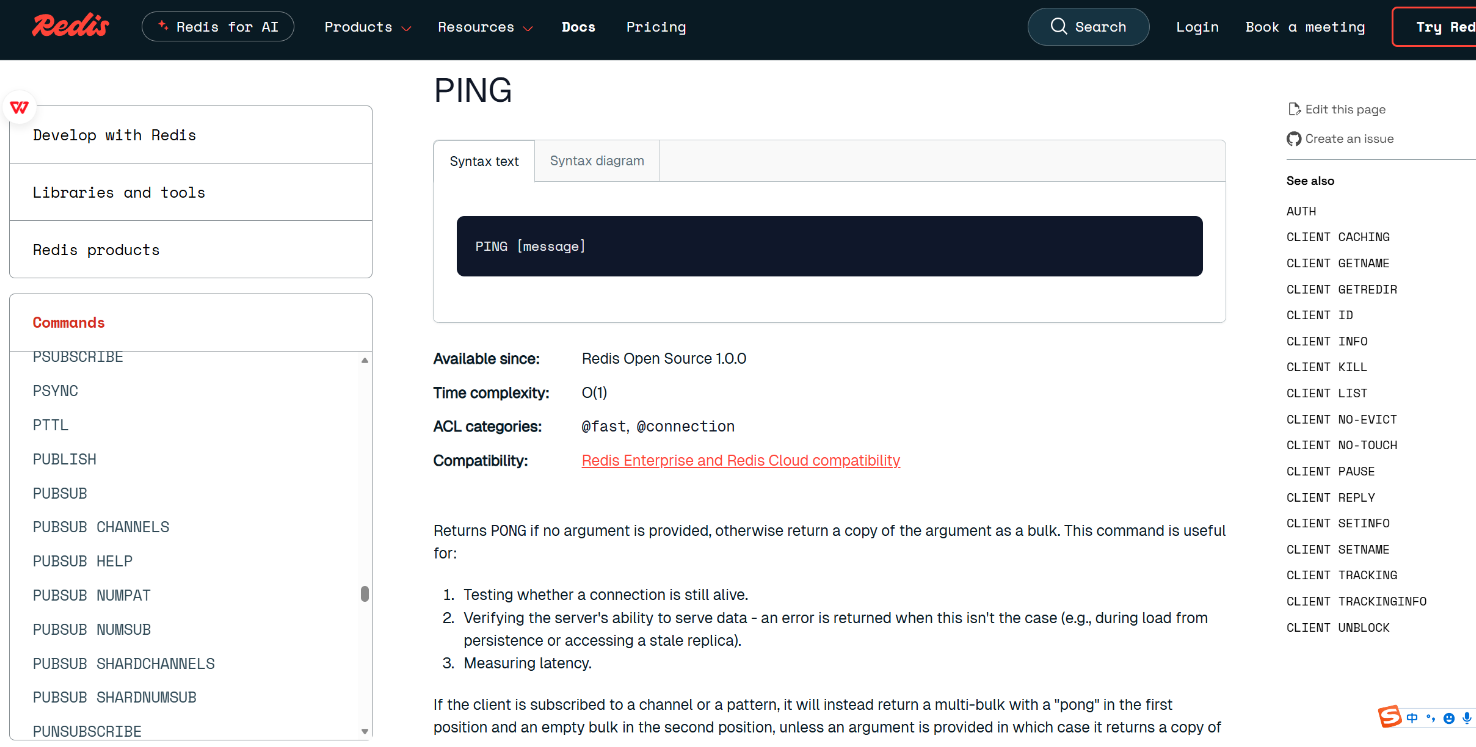Open AUTH in See also
This screenshot has height=747, width=1476.
pos(1301,211)
